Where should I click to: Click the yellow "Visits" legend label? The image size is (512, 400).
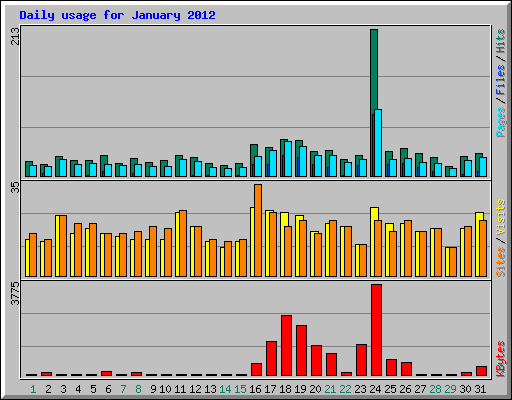501,217
